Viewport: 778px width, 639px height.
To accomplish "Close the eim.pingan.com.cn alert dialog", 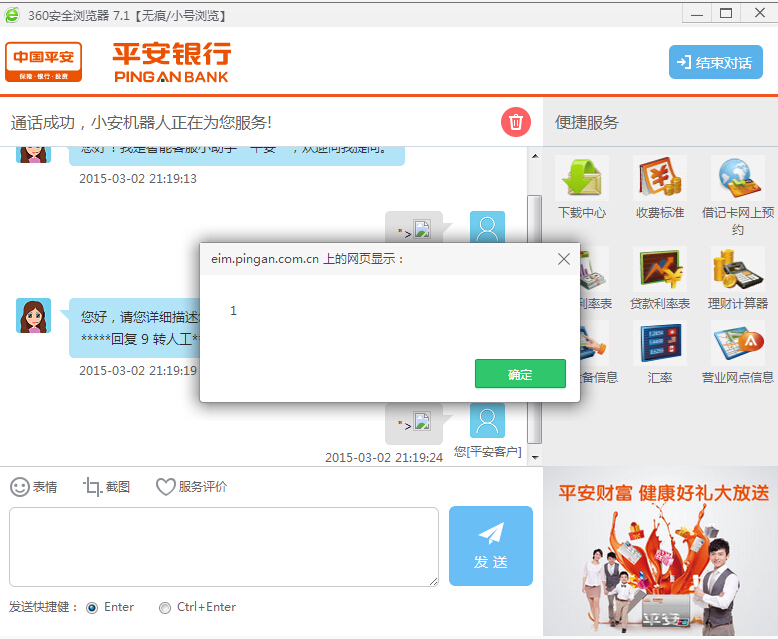I will point(563,259).
